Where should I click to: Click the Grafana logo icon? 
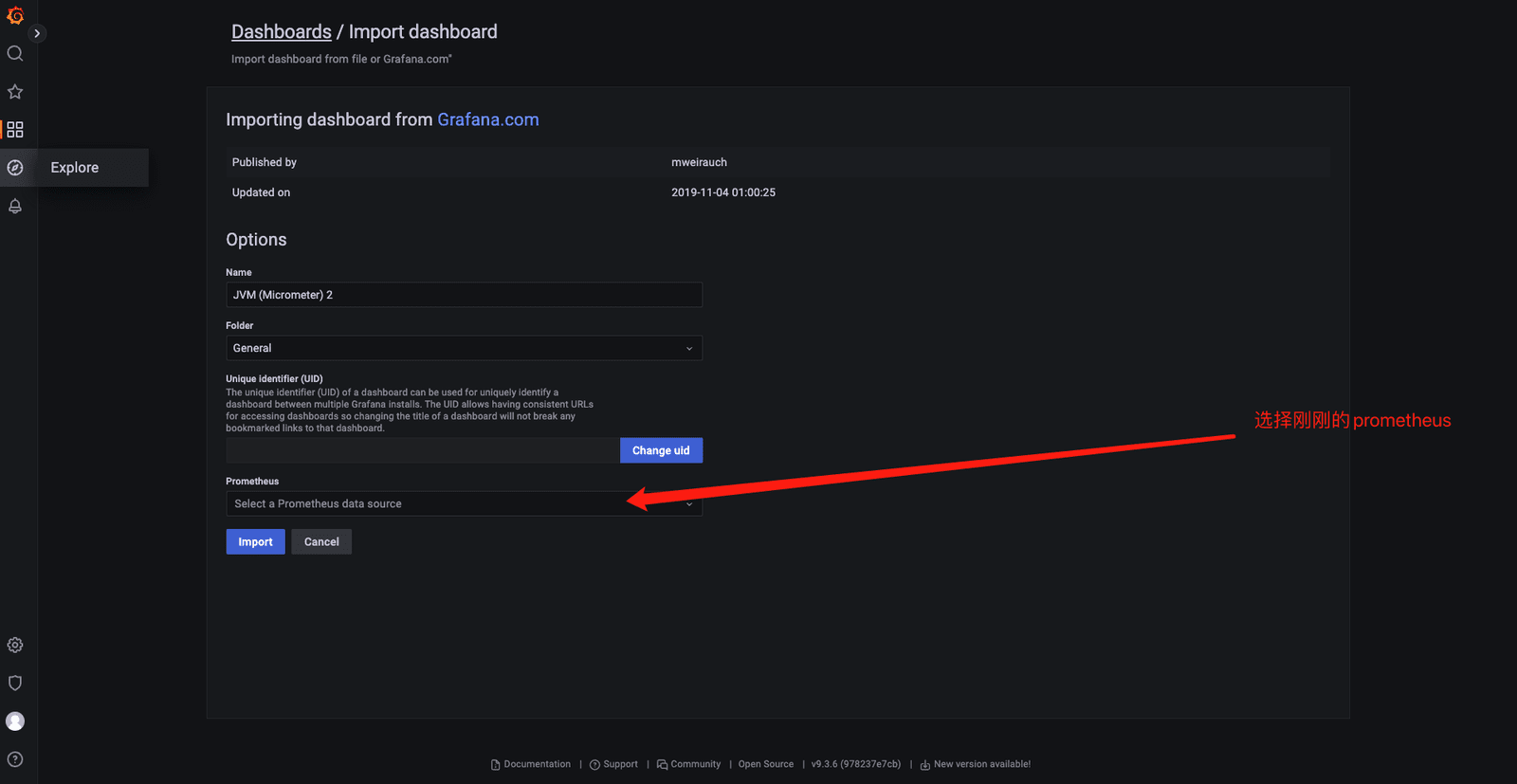tap(15, 15)
